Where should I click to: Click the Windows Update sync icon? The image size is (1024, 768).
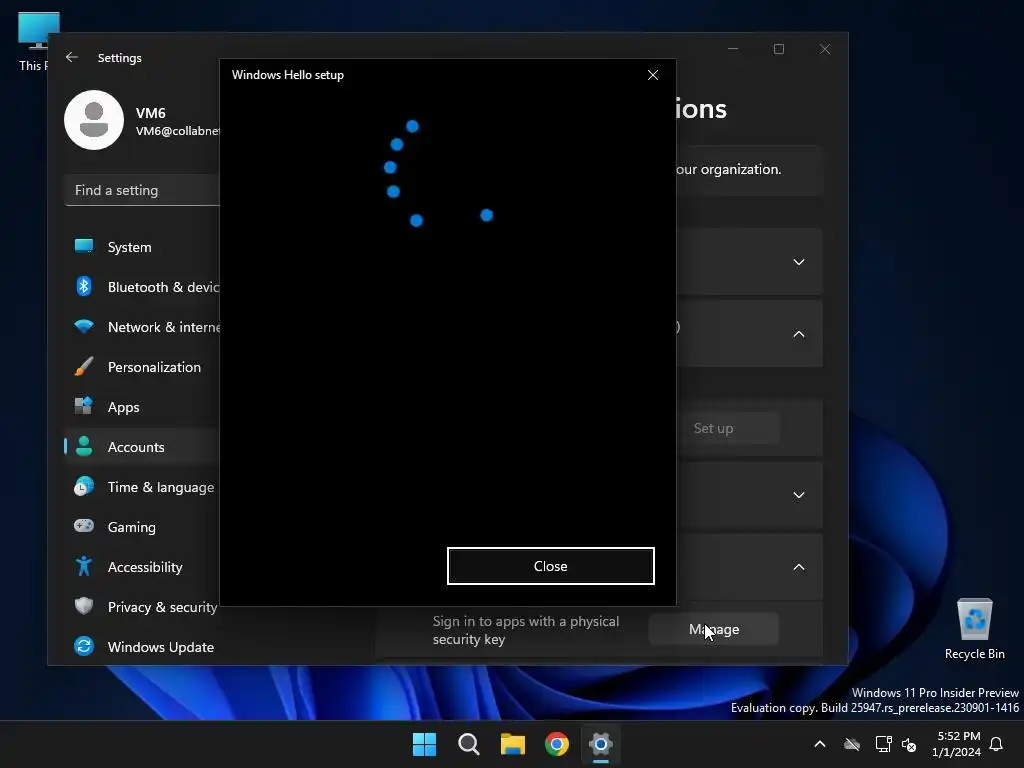pos(84,646)
